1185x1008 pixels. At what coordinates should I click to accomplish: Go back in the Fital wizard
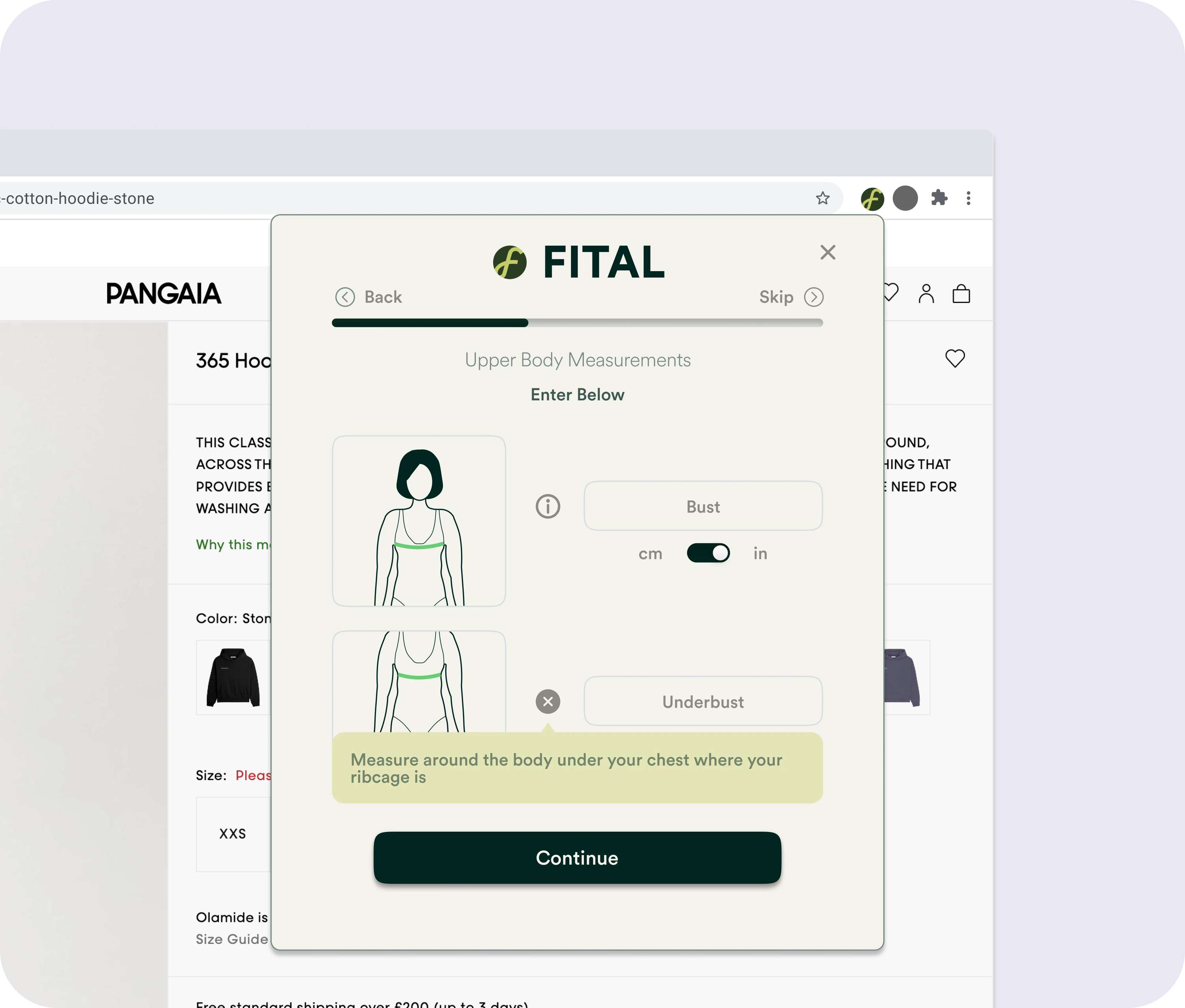368,297
